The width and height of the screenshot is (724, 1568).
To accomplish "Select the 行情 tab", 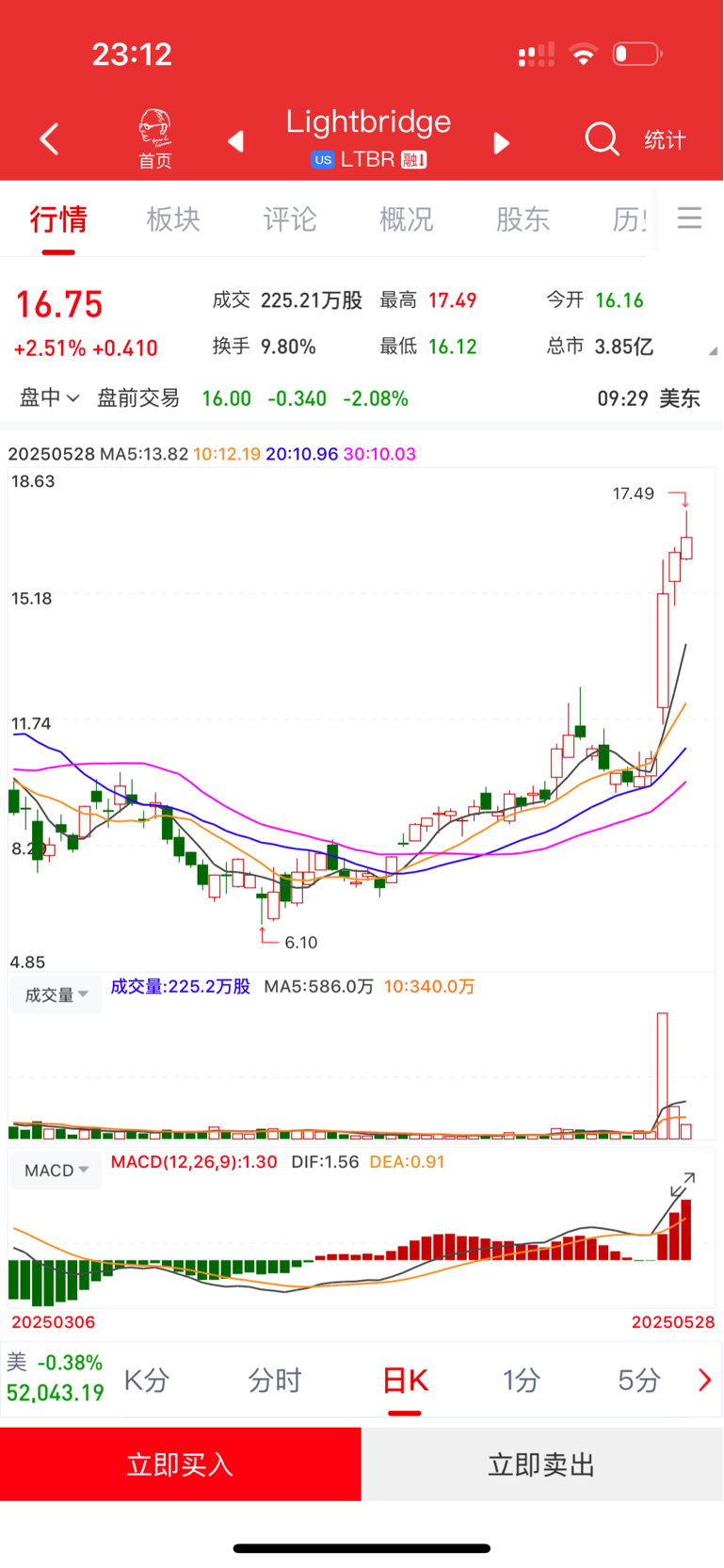I will [x=58, y=219].
